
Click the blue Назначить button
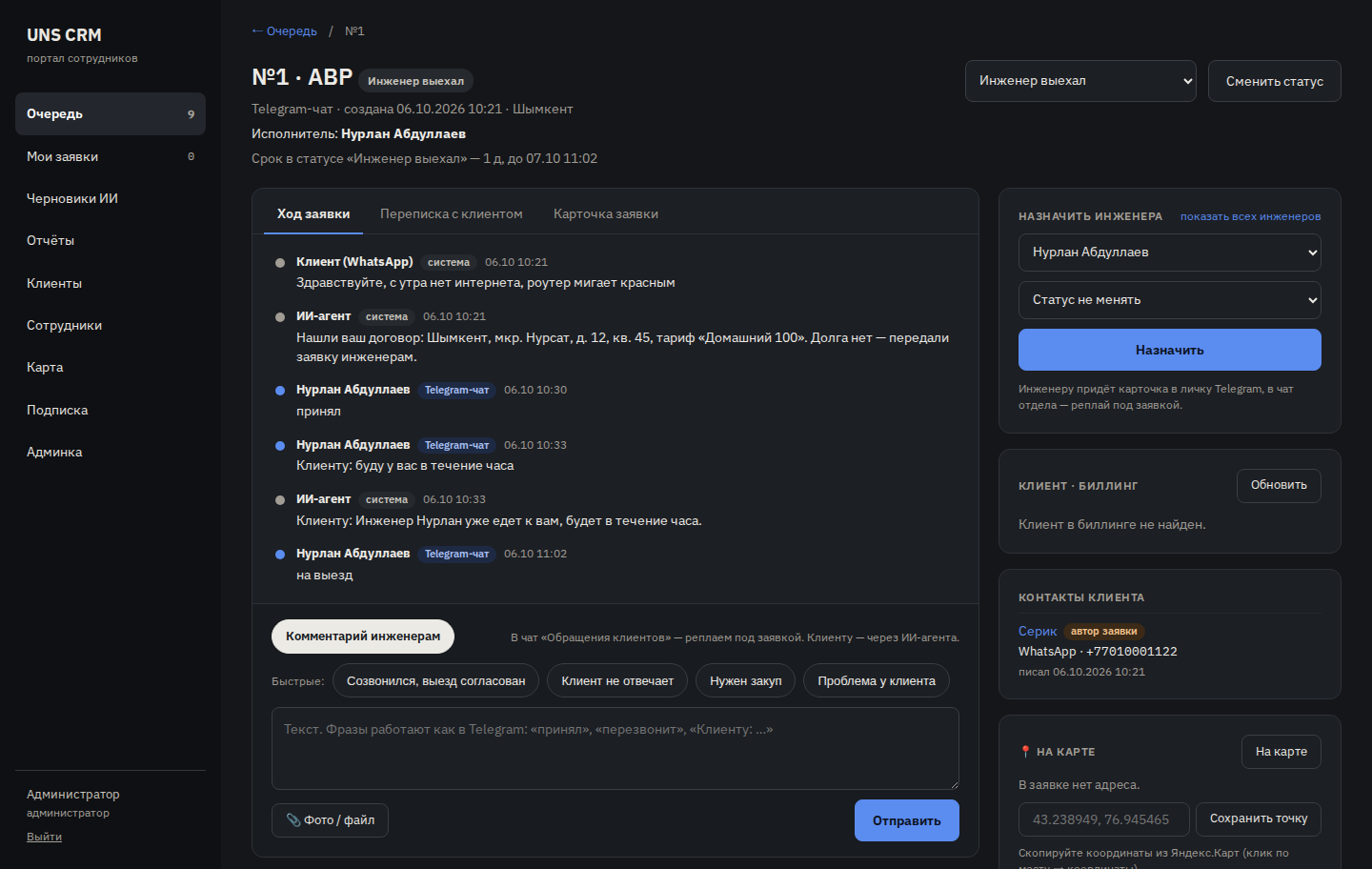tap(1170, 350)
